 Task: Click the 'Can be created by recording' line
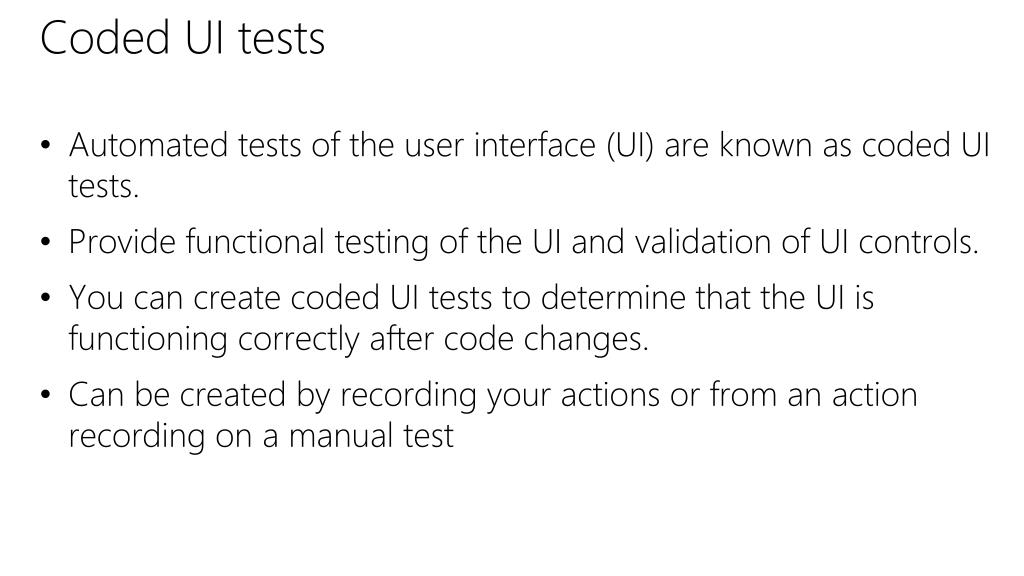tap(493, 395)
